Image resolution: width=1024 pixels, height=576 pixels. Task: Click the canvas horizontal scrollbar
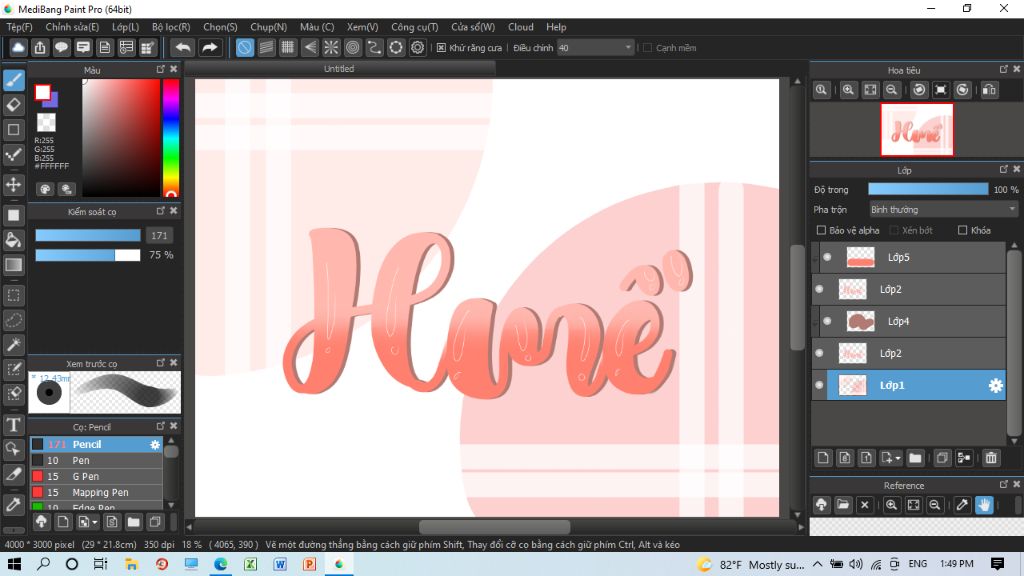pos(494,527)
